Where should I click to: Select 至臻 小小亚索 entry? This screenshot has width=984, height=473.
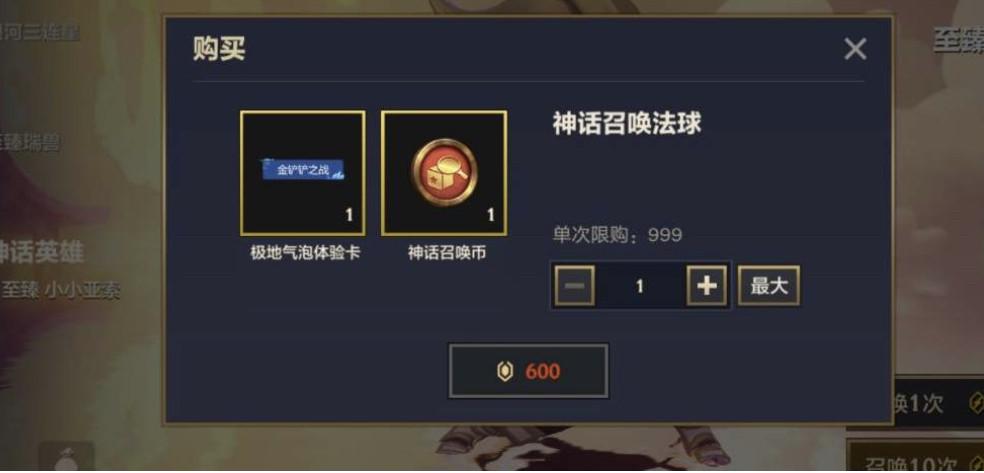pyautogui.click(x=61, y=290)
